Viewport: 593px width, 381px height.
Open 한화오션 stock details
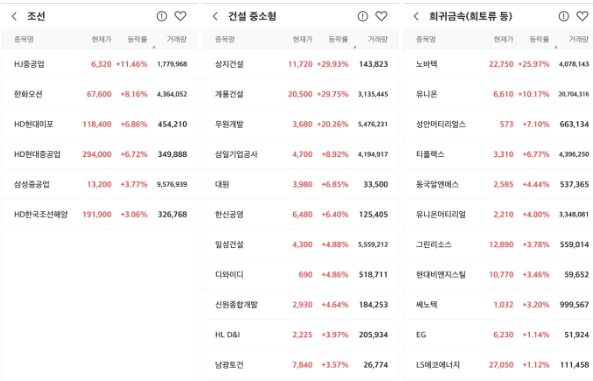(x=99, y=94)
